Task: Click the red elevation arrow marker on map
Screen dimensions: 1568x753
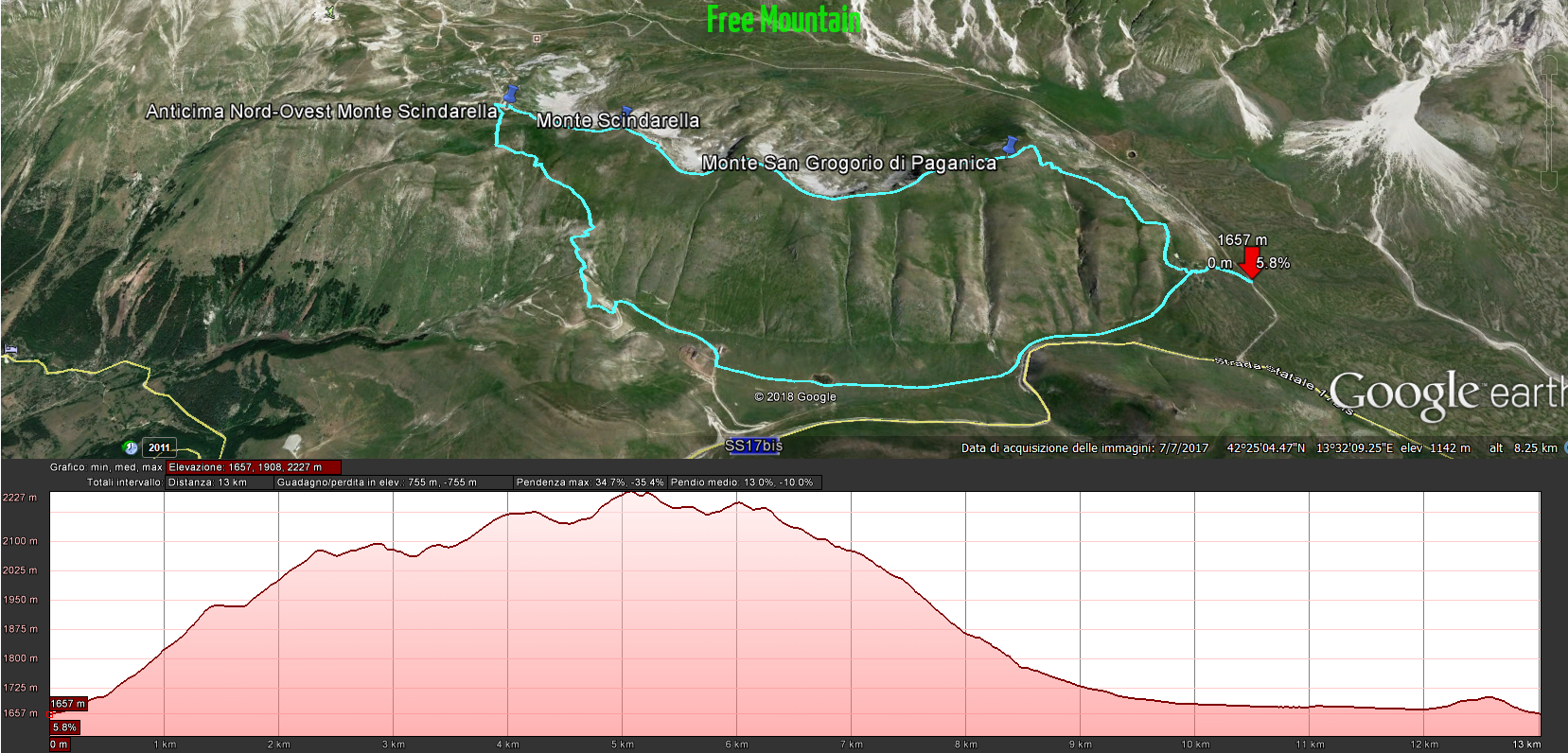Action: click(1250, 263)
